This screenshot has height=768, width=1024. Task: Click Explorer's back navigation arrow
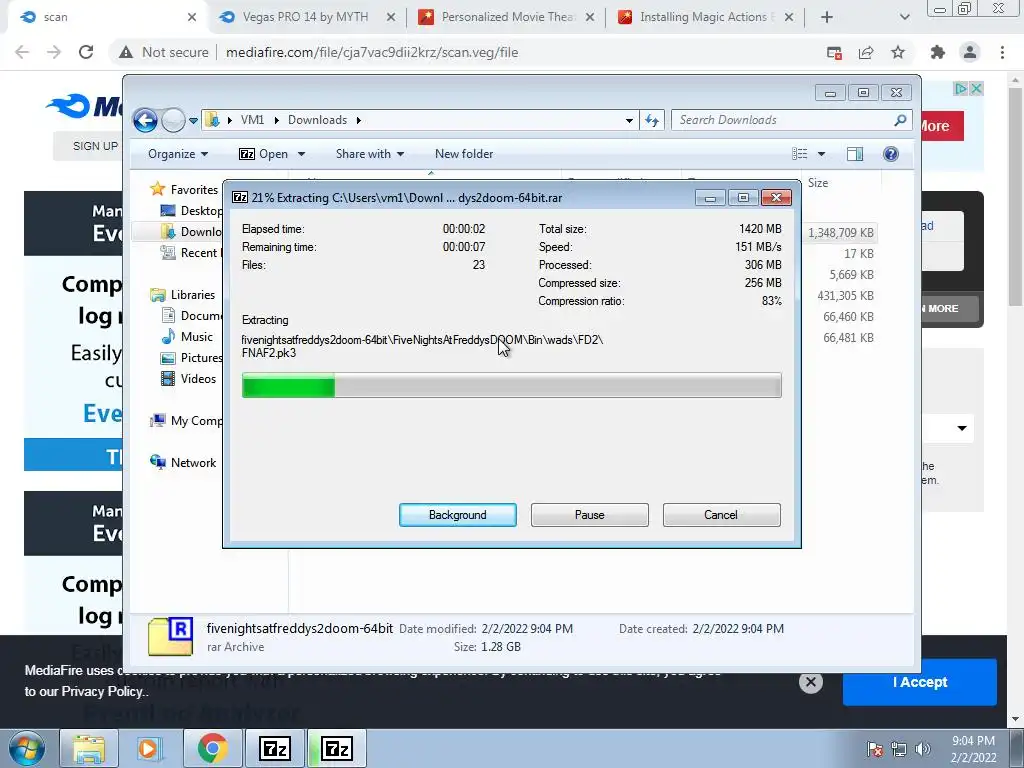[145, 120]
